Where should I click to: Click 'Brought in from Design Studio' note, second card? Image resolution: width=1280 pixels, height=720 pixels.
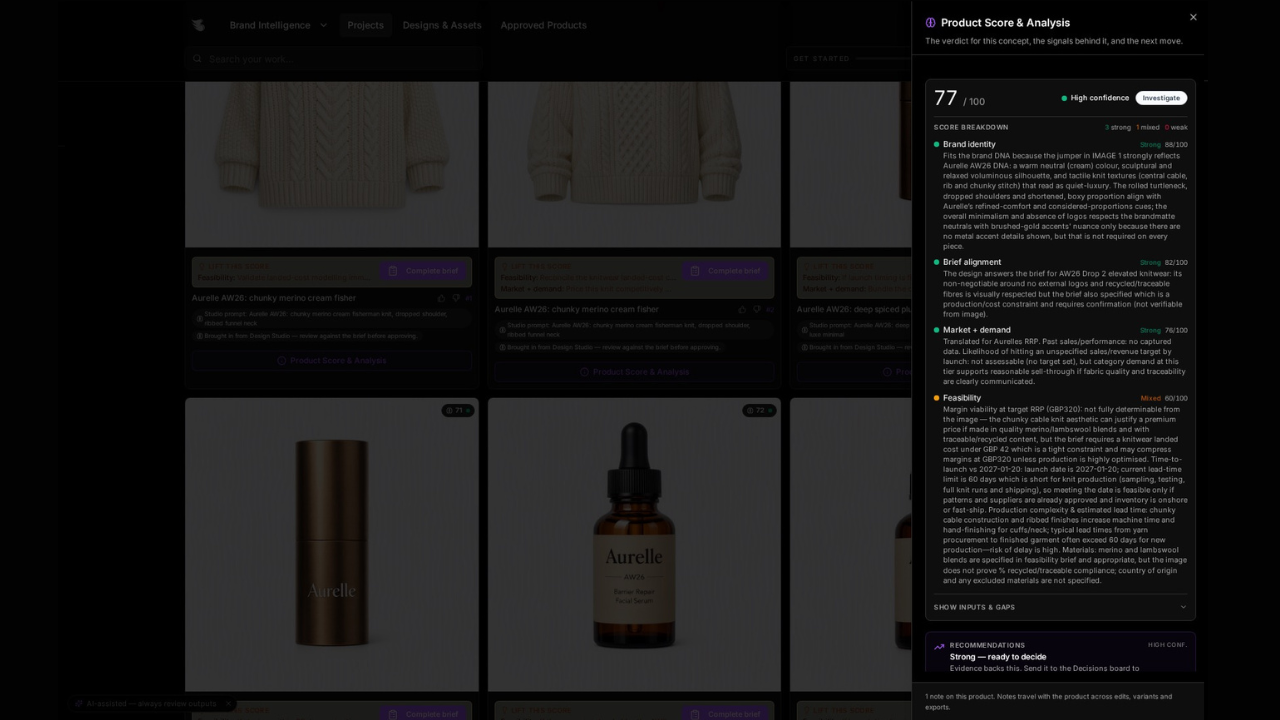[610, 347]
